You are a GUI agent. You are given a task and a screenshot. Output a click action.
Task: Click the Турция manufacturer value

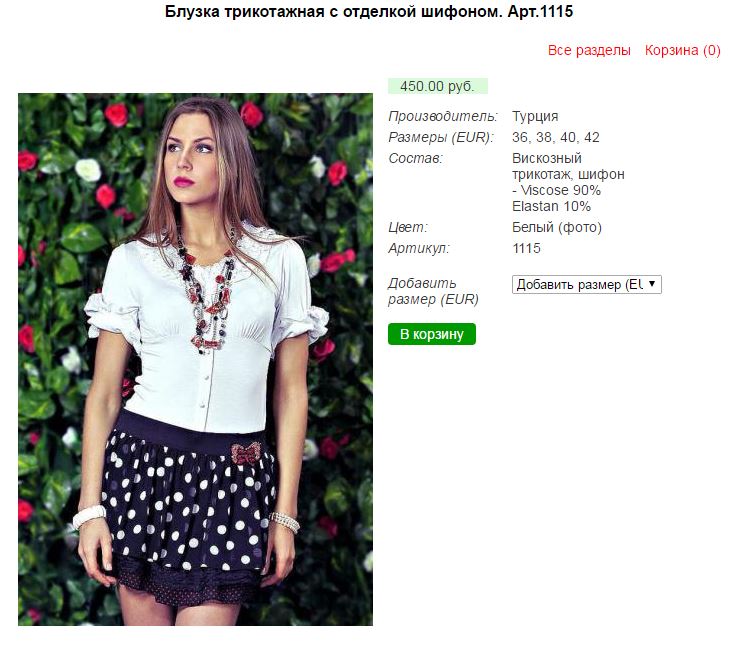(x=535, y=116)
